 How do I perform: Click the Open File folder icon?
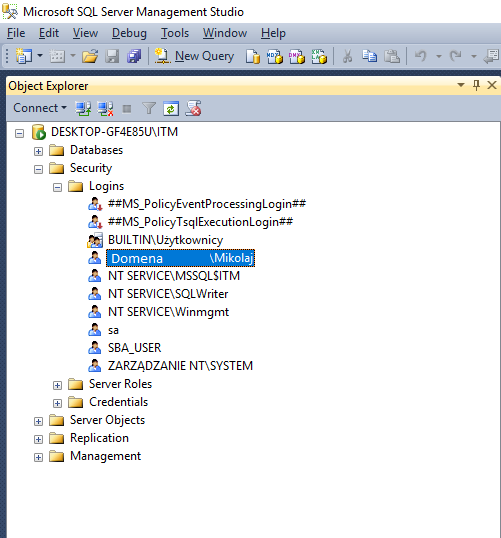tap(90, 56)
